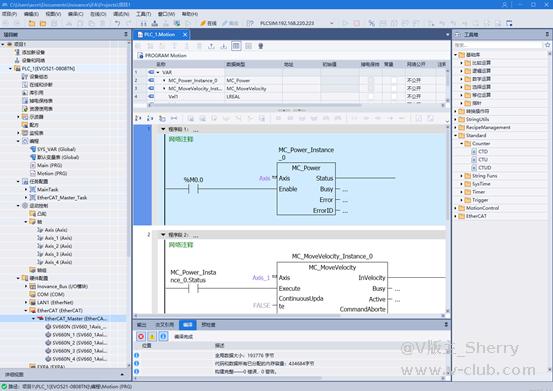Pin the bottom output panel
This screenshot has width=553, height=391.
point(446,324)
